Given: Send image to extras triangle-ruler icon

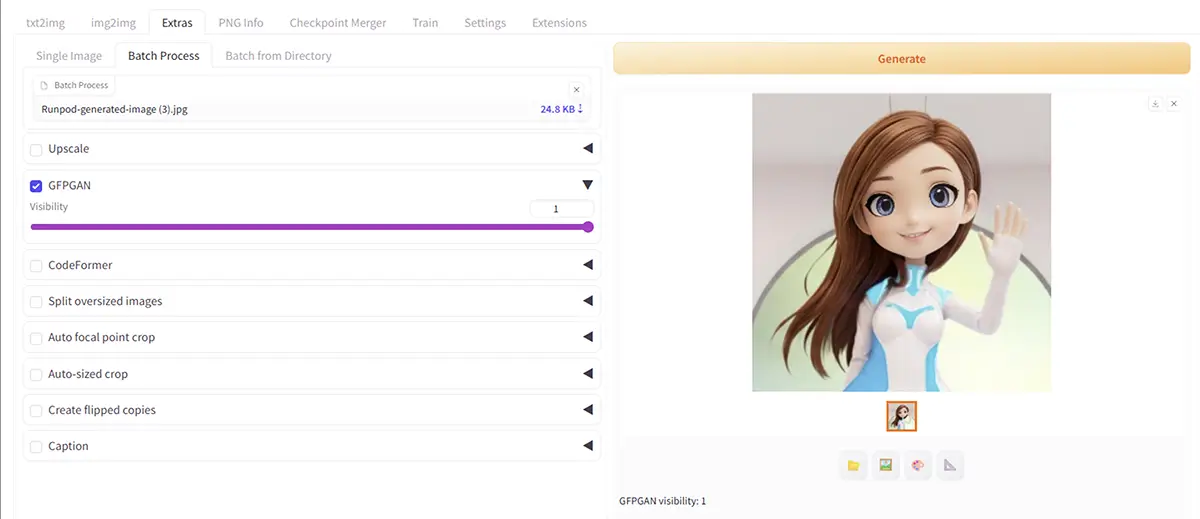Looking at the screenshot, I should pyautogui.click(x=950, y=465).
